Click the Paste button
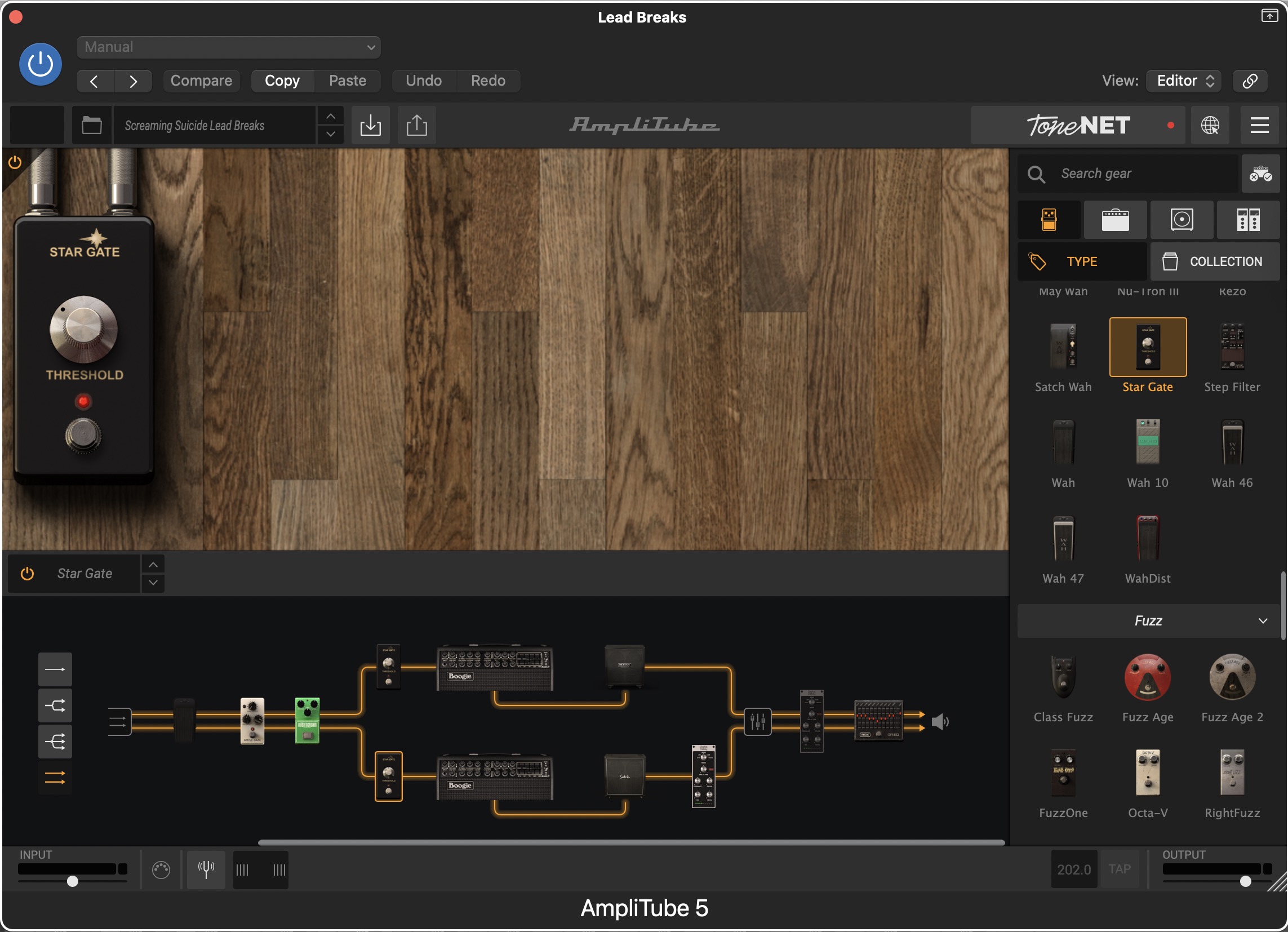The height and width of the screenshot is (932, 1288). click(x=348, y=81)
